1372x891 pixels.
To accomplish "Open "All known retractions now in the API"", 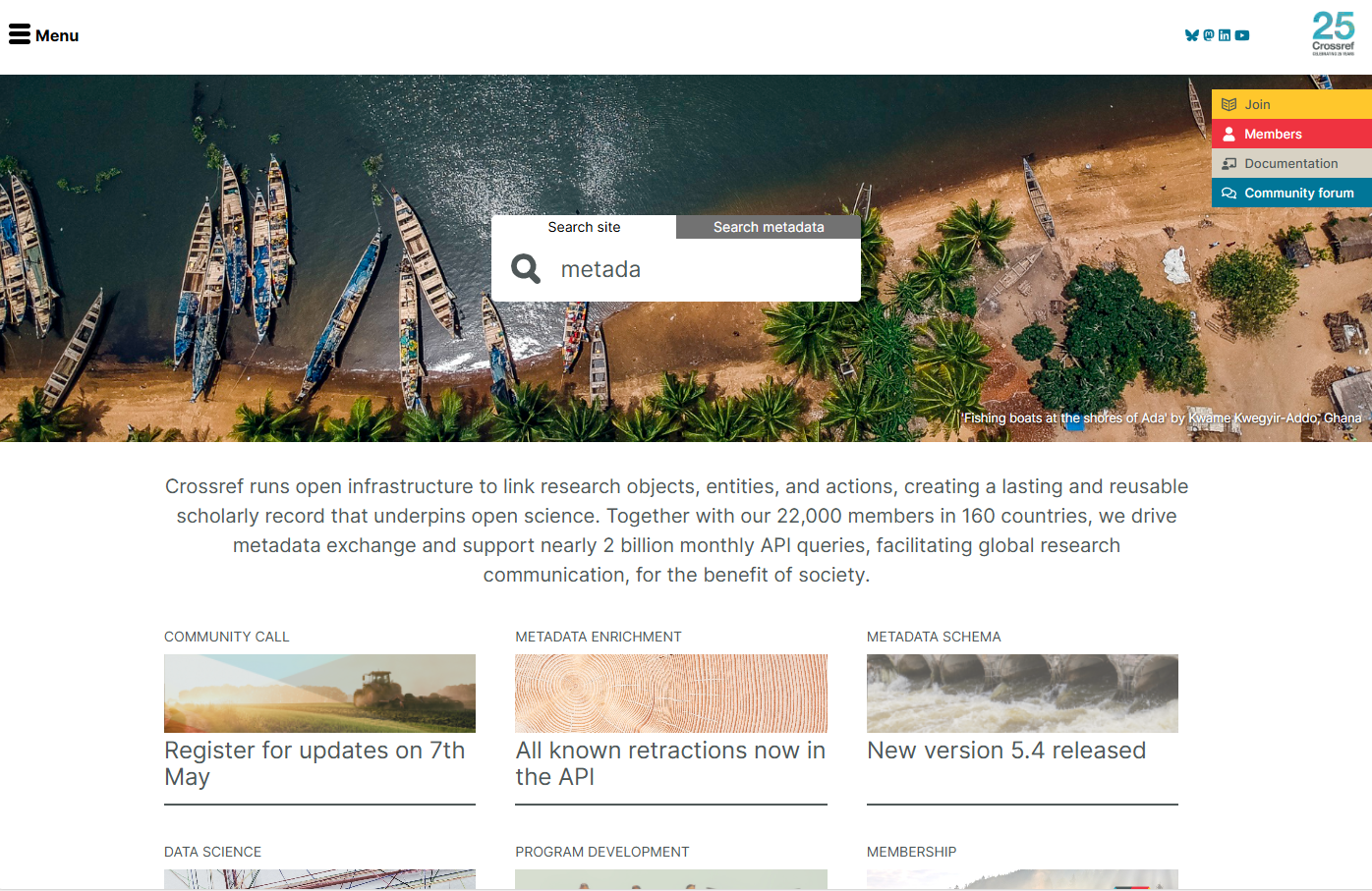I will tap(670, 763).
